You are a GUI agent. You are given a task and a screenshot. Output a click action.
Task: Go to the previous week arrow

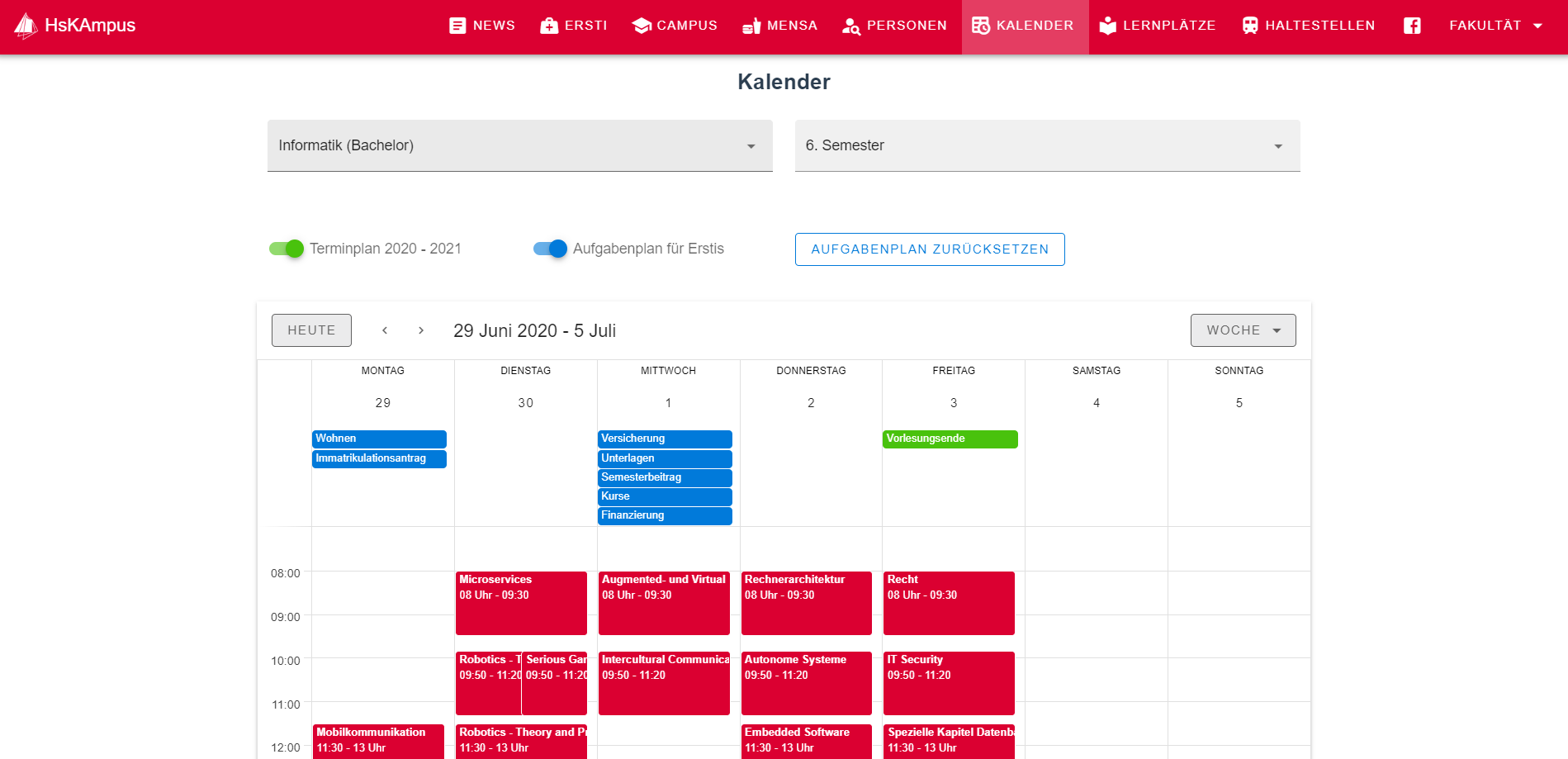tap(385, 330)
